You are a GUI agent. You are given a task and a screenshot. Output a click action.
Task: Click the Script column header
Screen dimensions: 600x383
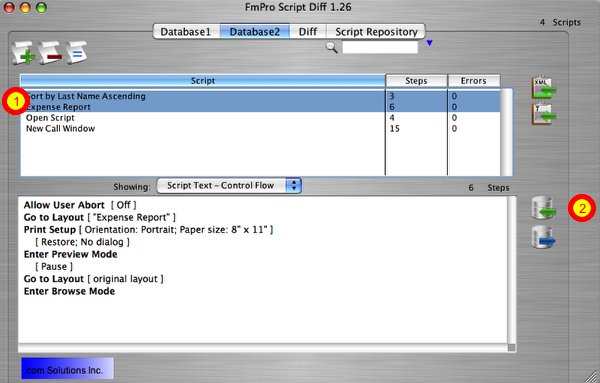coord(203,81)
